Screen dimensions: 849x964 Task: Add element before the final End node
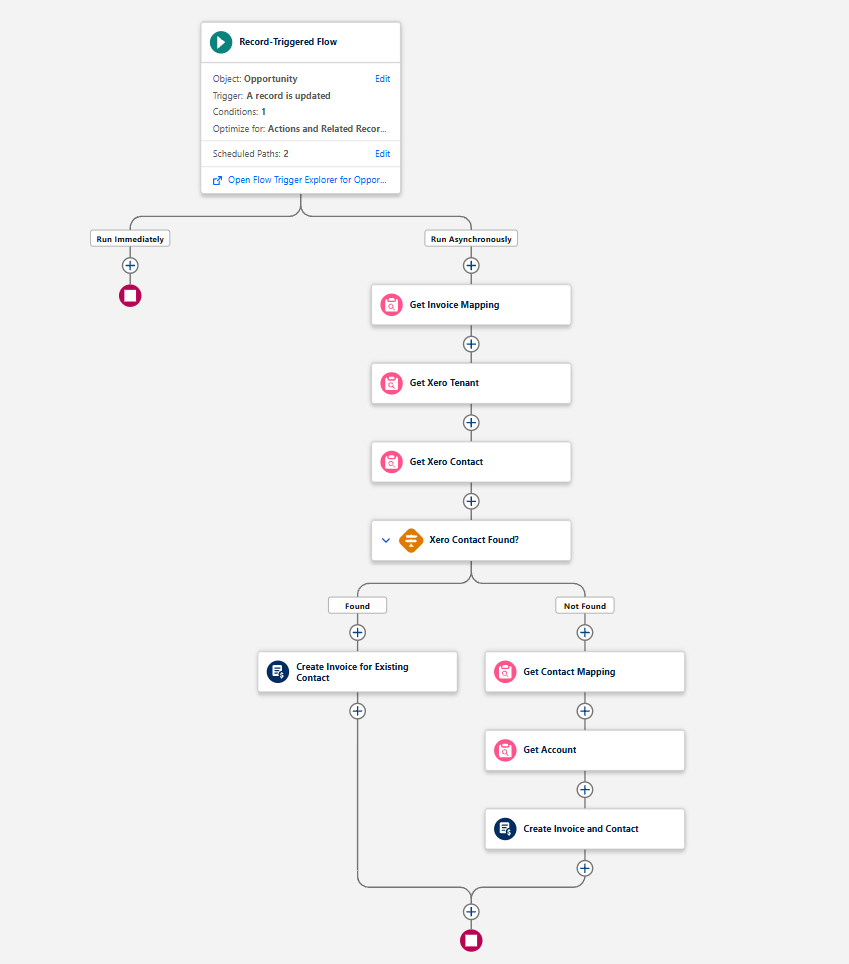pyautogui.click(x=471, y=912)
